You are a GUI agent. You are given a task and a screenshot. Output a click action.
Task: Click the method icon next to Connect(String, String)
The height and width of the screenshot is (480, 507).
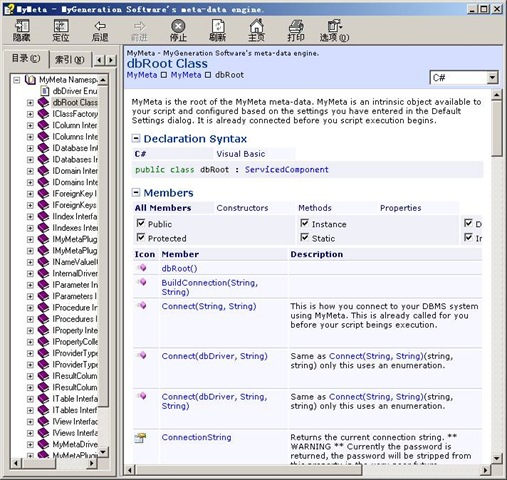[142, 305]
